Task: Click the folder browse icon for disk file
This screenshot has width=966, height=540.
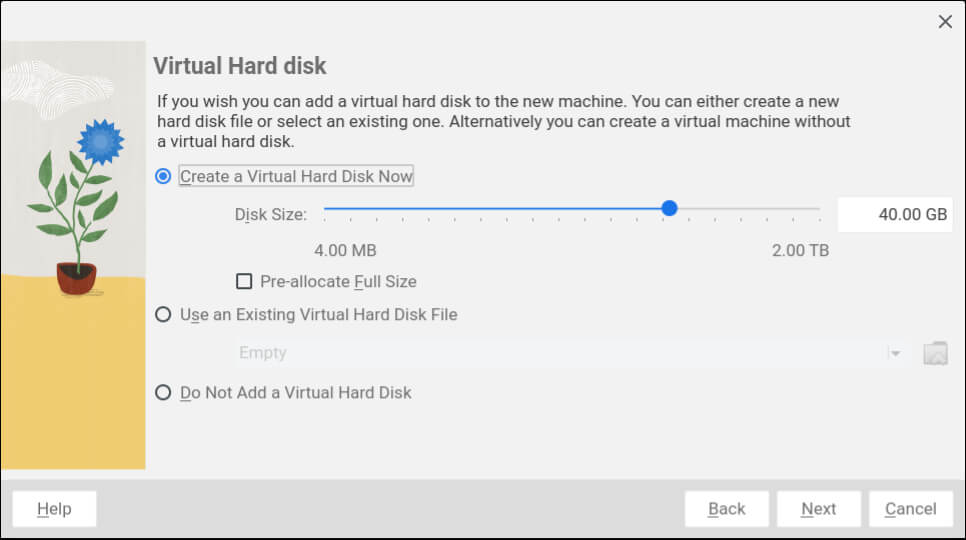Action: pyautogui.click(x=935, y=353)
